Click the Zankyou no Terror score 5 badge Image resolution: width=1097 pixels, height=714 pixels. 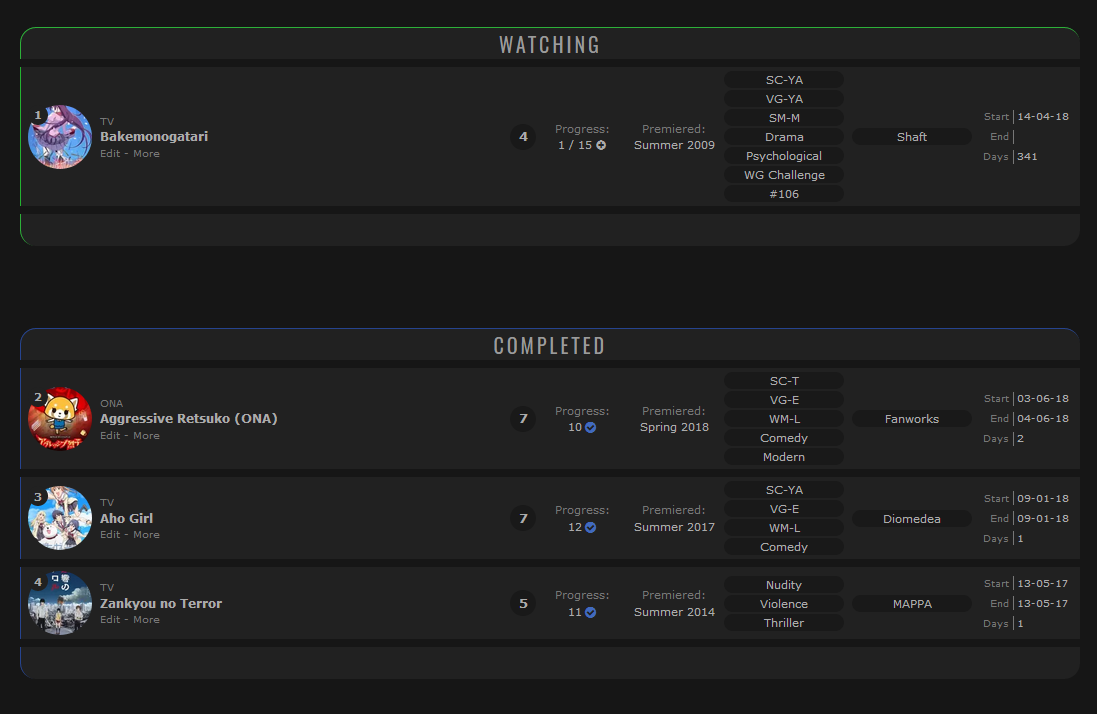pyautogui.click(x=523, y=604)
